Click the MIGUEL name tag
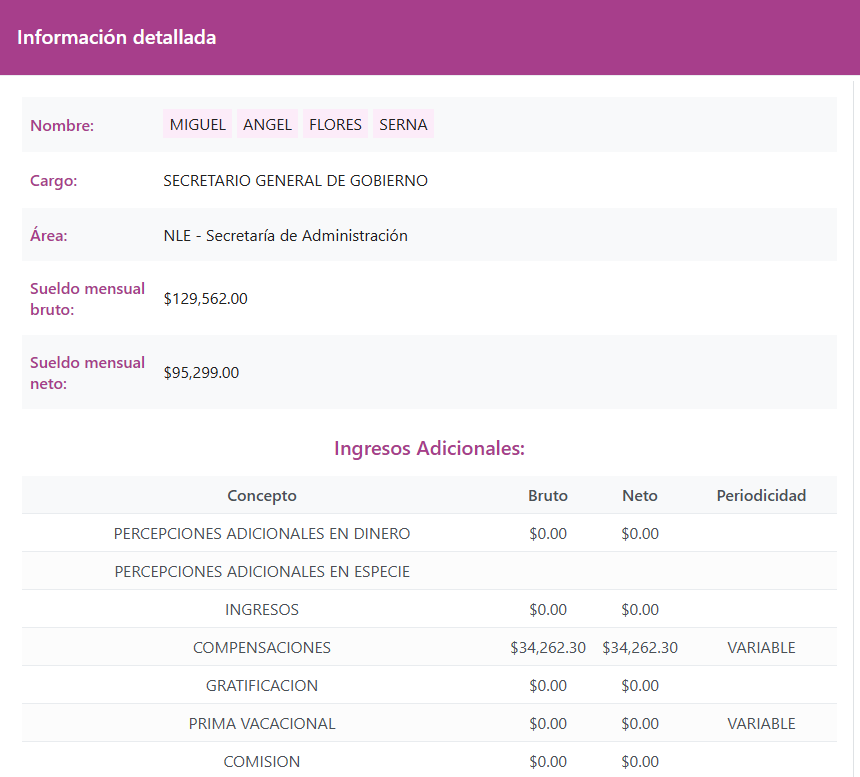This screenshot has width=860, height=777. (197, 125)
